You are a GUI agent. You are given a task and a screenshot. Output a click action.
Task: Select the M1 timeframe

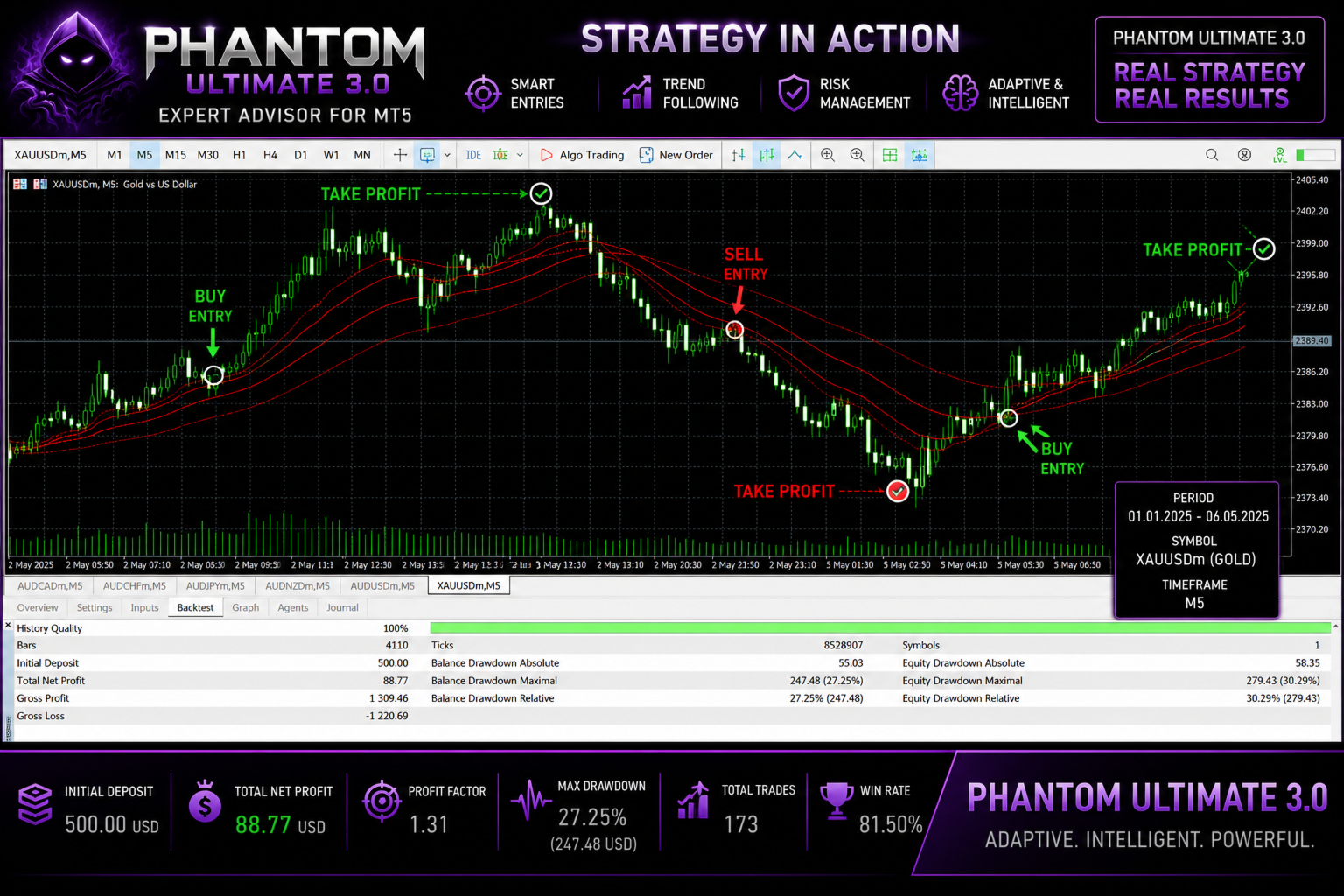(x=115, y=155)
